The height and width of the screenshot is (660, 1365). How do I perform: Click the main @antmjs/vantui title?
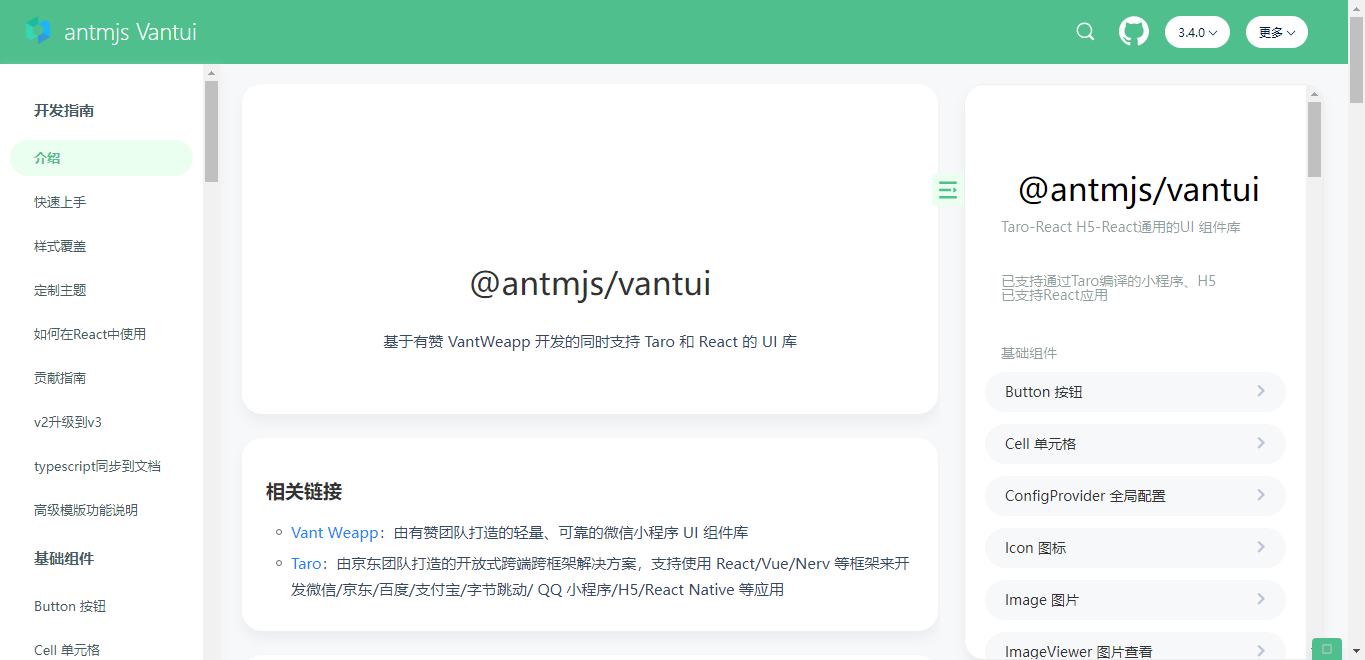coord(590,284)
